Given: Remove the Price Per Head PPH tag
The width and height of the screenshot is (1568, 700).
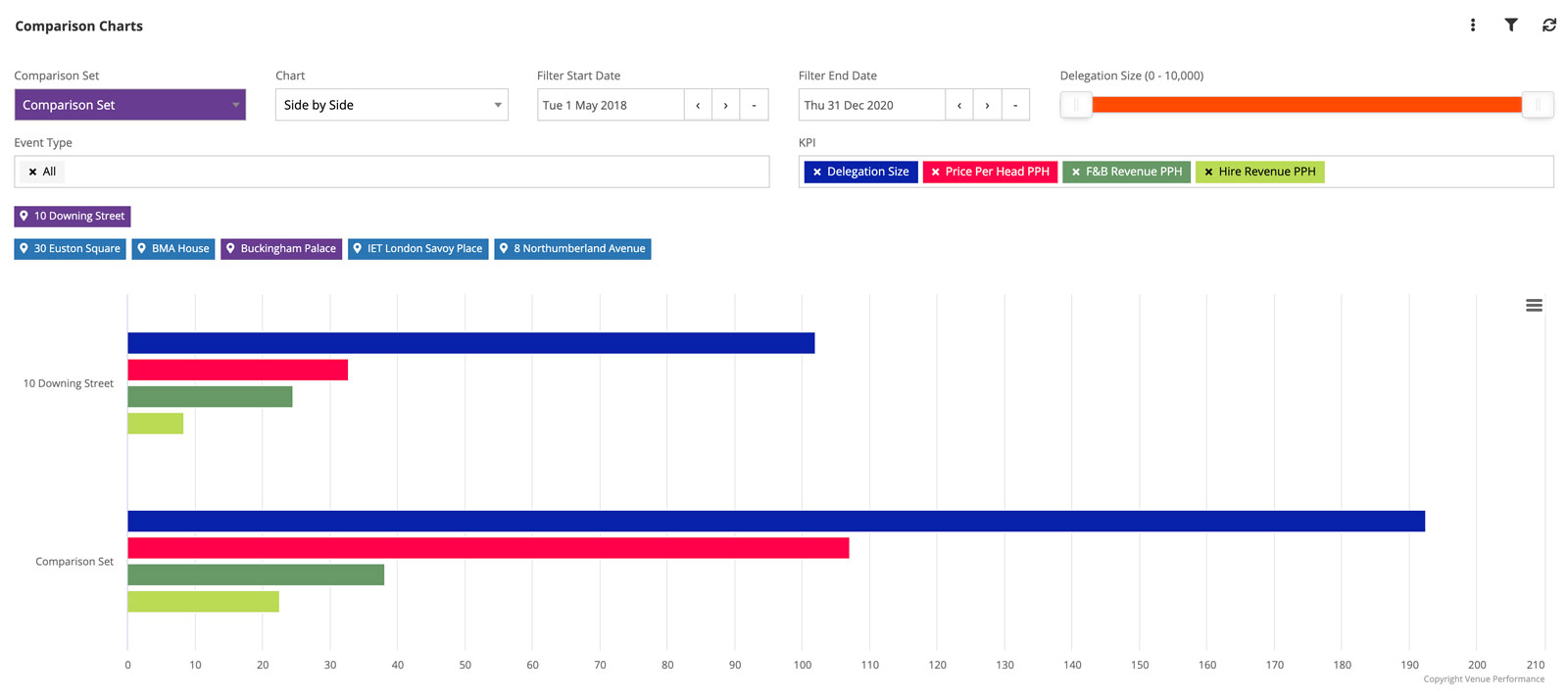Looking at the screenshot, I should [935, 173].
